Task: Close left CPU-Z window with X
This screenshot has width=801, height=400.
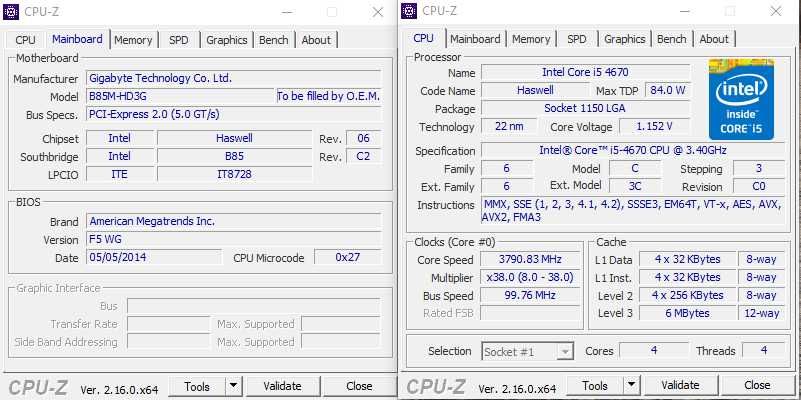Action: click(x=378, y=12)
